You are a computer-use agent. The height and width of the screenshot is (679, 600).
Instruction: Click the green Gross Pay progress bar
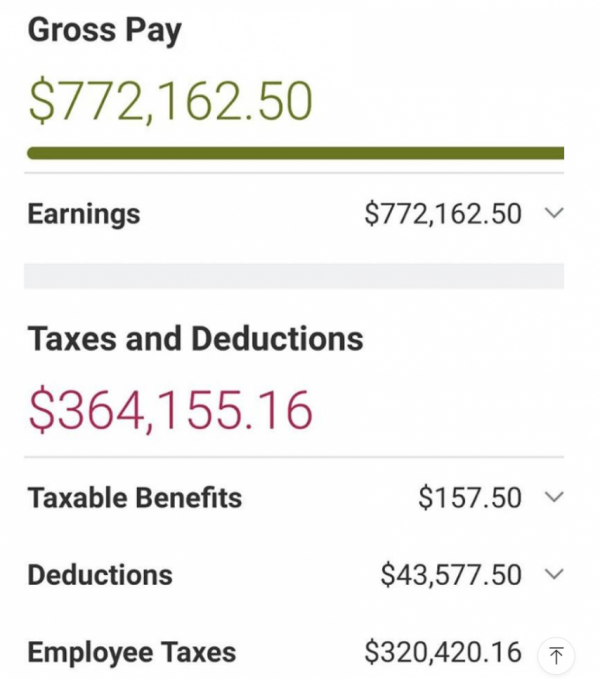tap(295, 153)
